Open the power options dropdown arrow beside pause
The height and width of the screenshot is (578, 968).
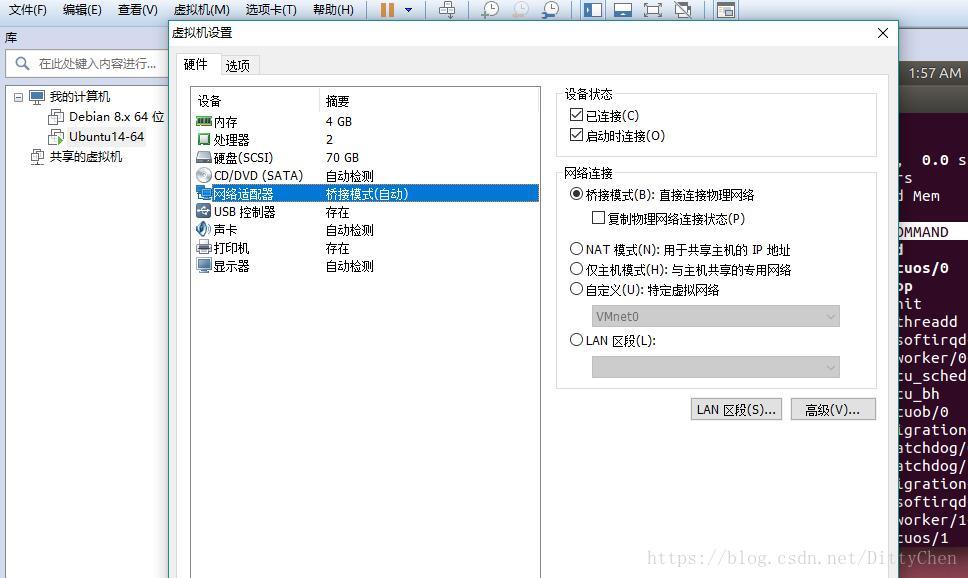pos(408,10)
